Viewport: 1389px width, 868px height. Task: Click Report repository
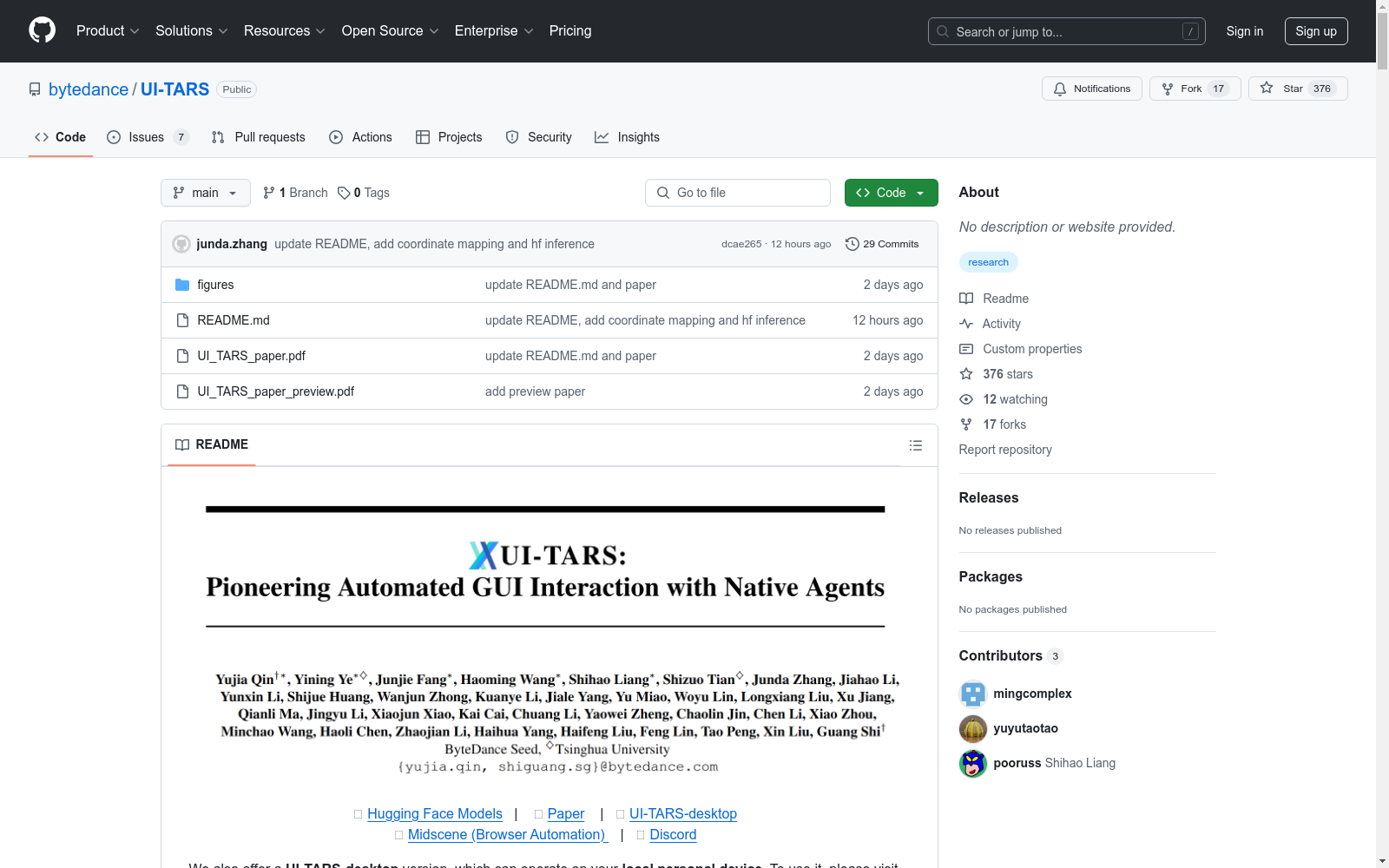tap(1005, 450)
